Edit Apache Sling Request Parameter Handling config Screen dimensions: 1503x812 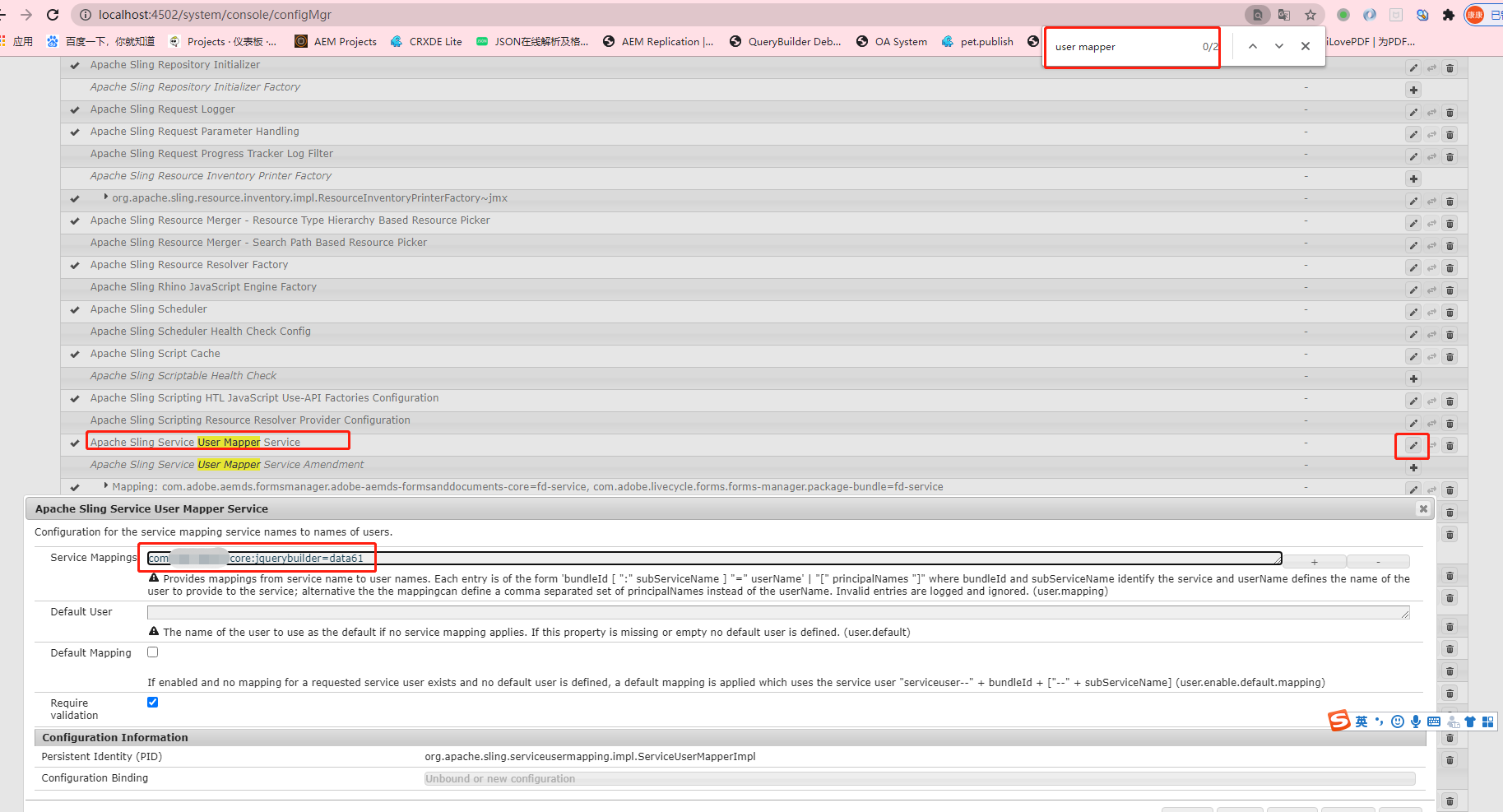tap(1413, 135)
